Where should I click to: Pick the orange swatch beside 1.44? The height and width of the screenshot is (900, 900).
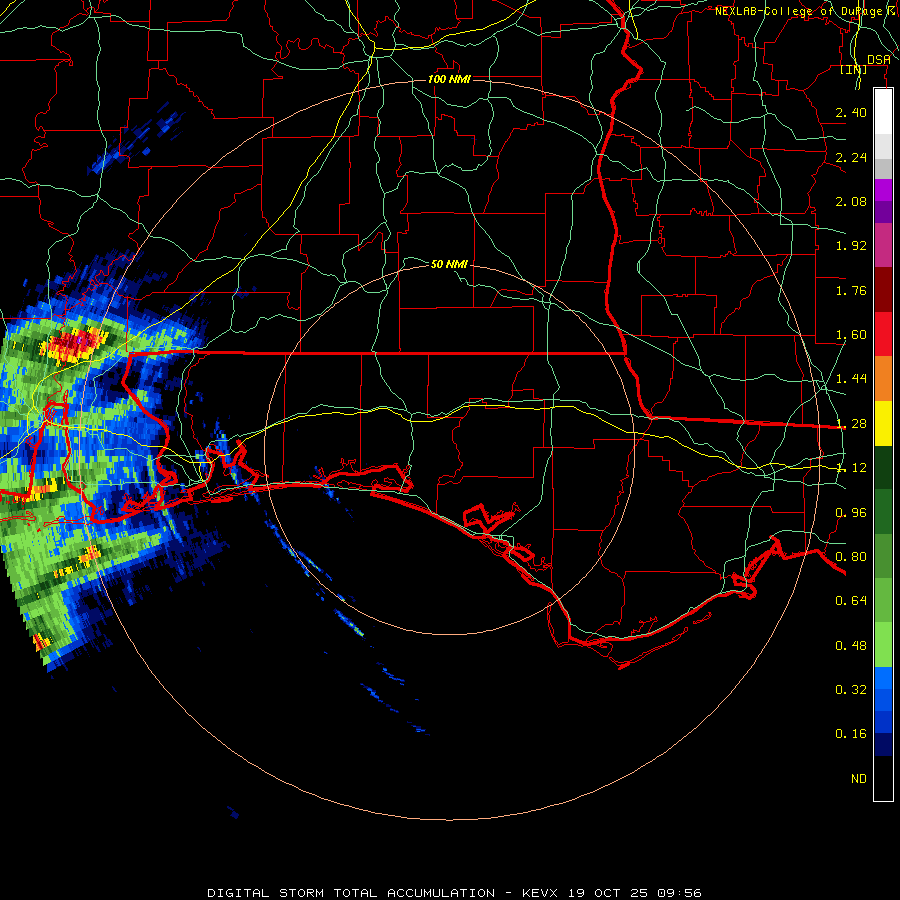coord(883,379)
